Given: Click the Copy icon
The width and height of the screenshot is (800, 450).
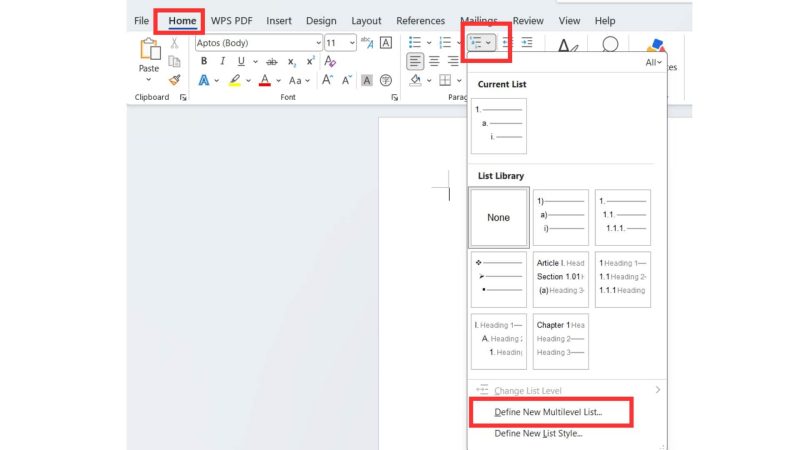Looking at the screenshot, I should 174,61.
